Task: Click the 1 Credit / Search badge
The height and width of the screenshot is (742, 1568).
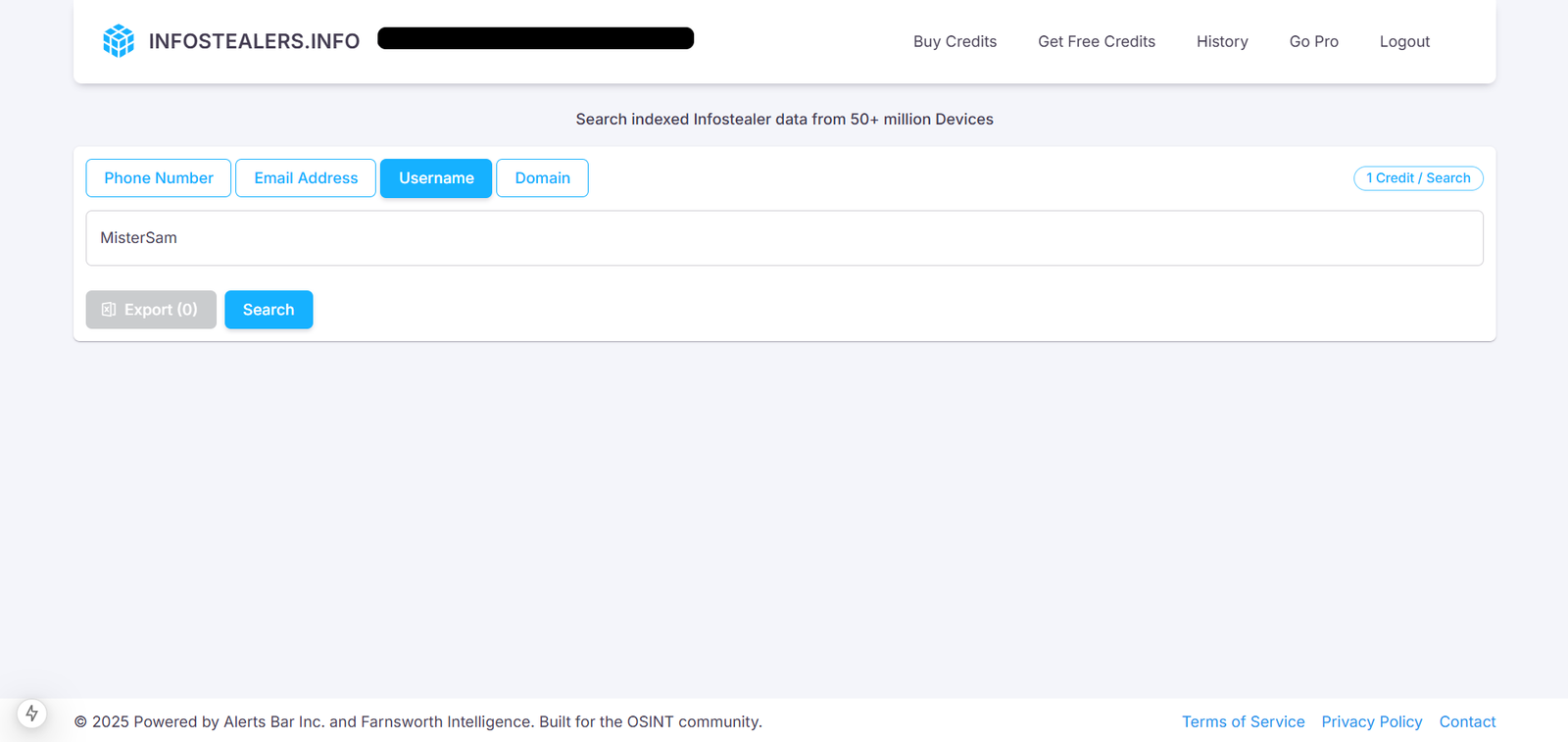Action: [x=1418, y=177]
